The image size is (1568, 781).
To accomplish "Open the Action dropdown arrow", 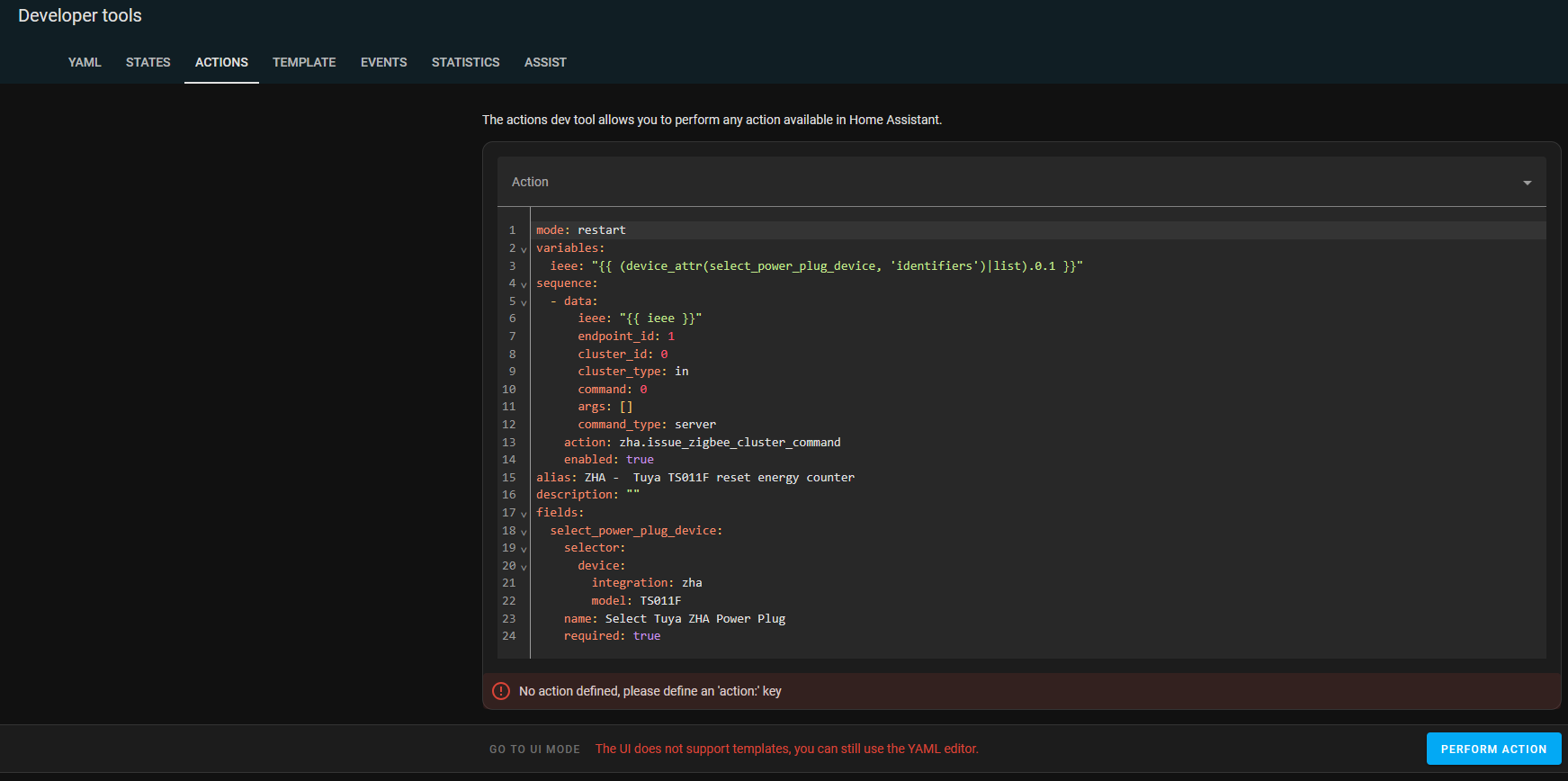I will (1527, 183).
